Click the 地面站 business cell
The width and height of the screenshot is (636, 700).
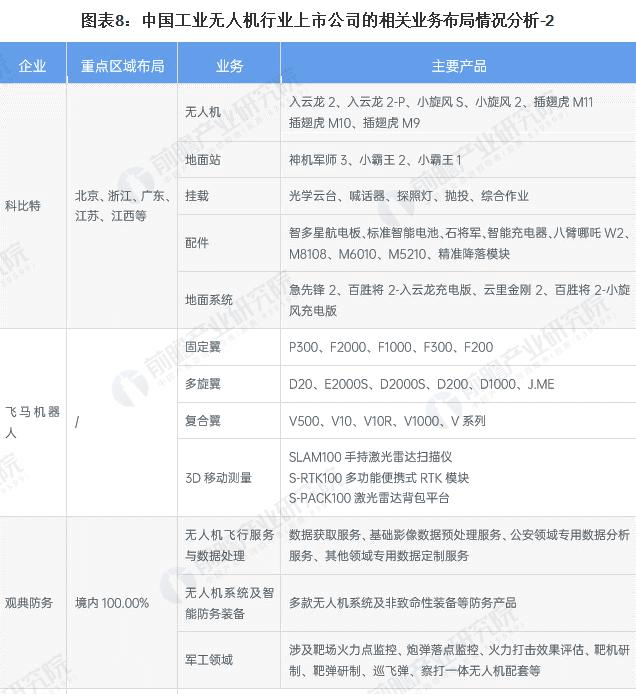click(229, 160)
